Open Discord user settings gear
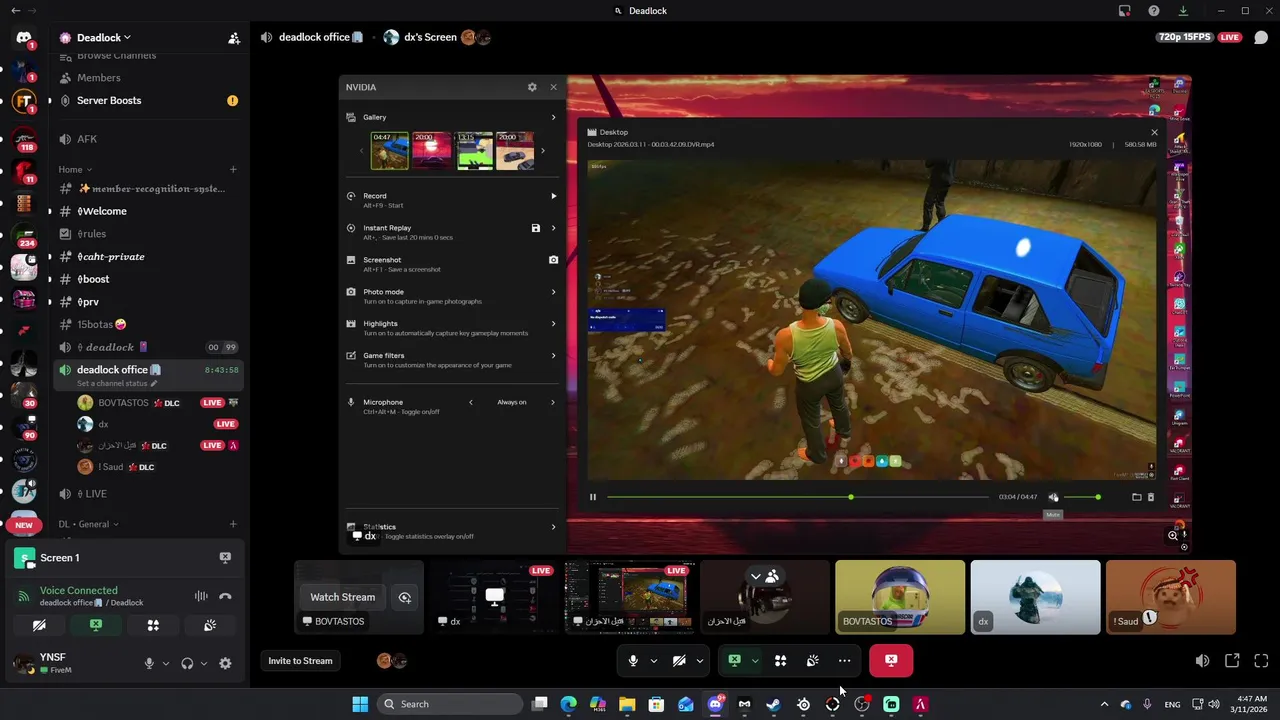Viewport: 1280px width, 720px height. [225, 663]
